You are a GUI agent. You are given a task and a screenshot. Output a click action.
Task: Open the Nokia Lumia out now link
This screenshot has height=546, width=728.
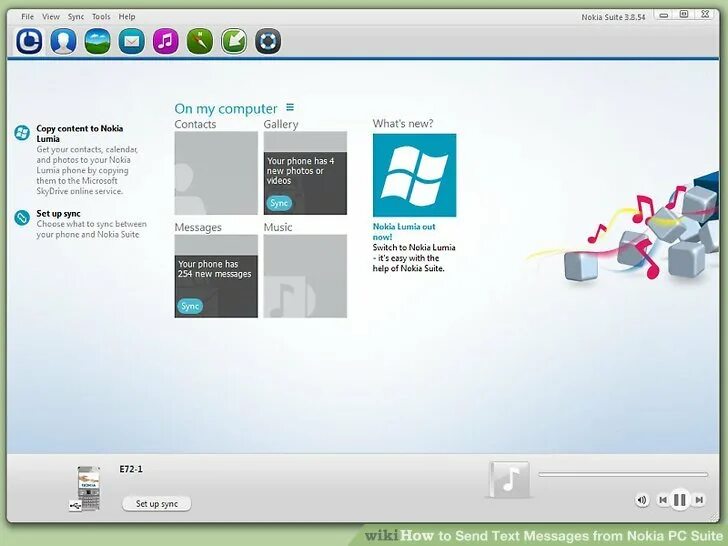pyautogui.click(x=404, y=232)
